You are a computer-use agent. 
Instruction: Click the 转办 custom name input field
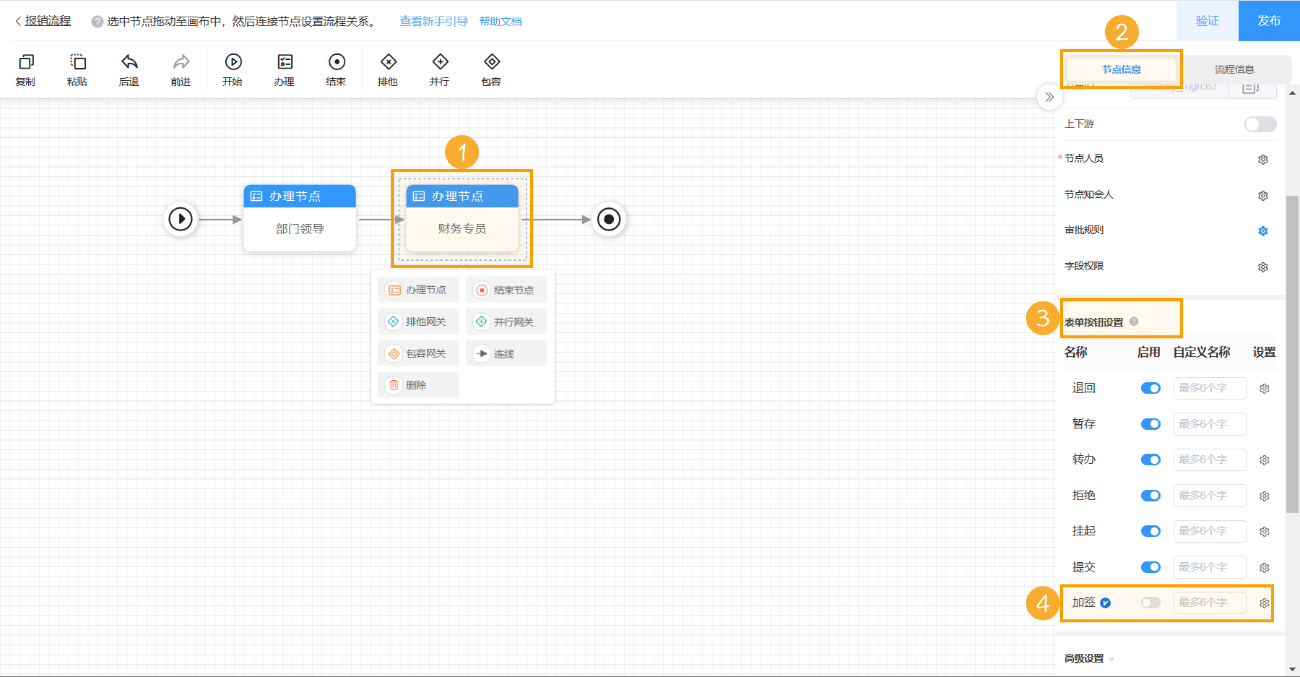(1210, 460)
